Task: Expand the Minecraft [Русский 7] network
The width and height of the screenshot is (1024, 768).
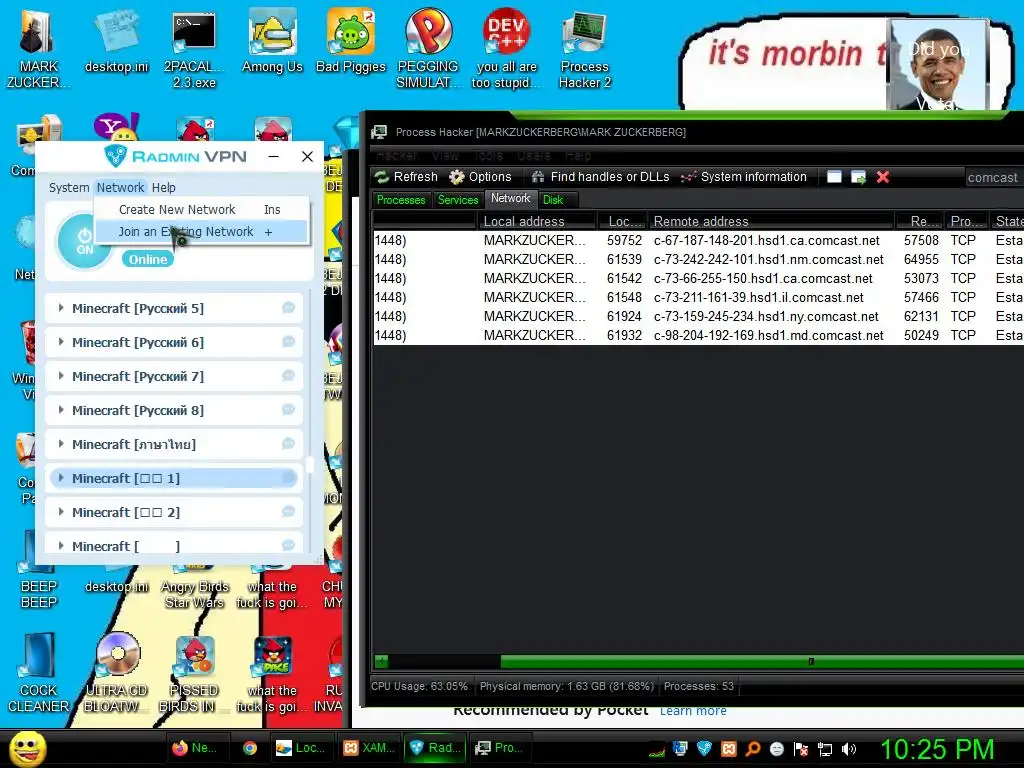Action: (61, 376)
